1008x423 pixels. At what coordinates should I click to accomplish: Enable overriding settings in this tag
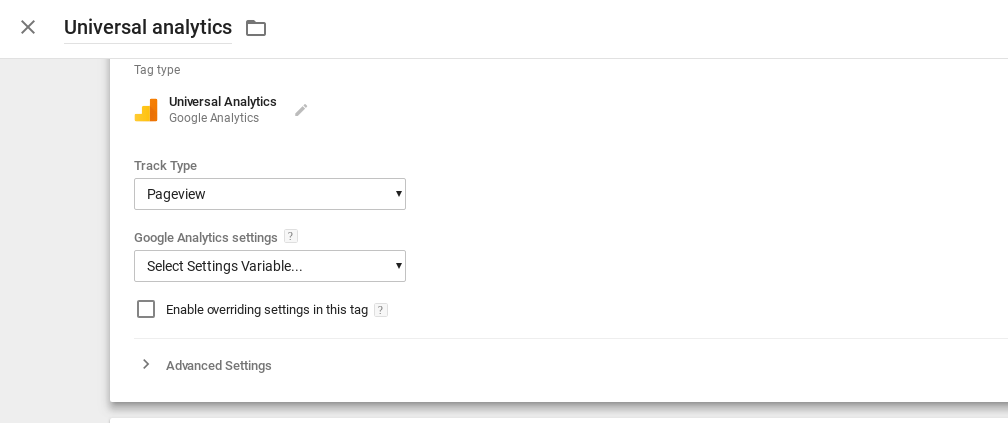point(146,309)
